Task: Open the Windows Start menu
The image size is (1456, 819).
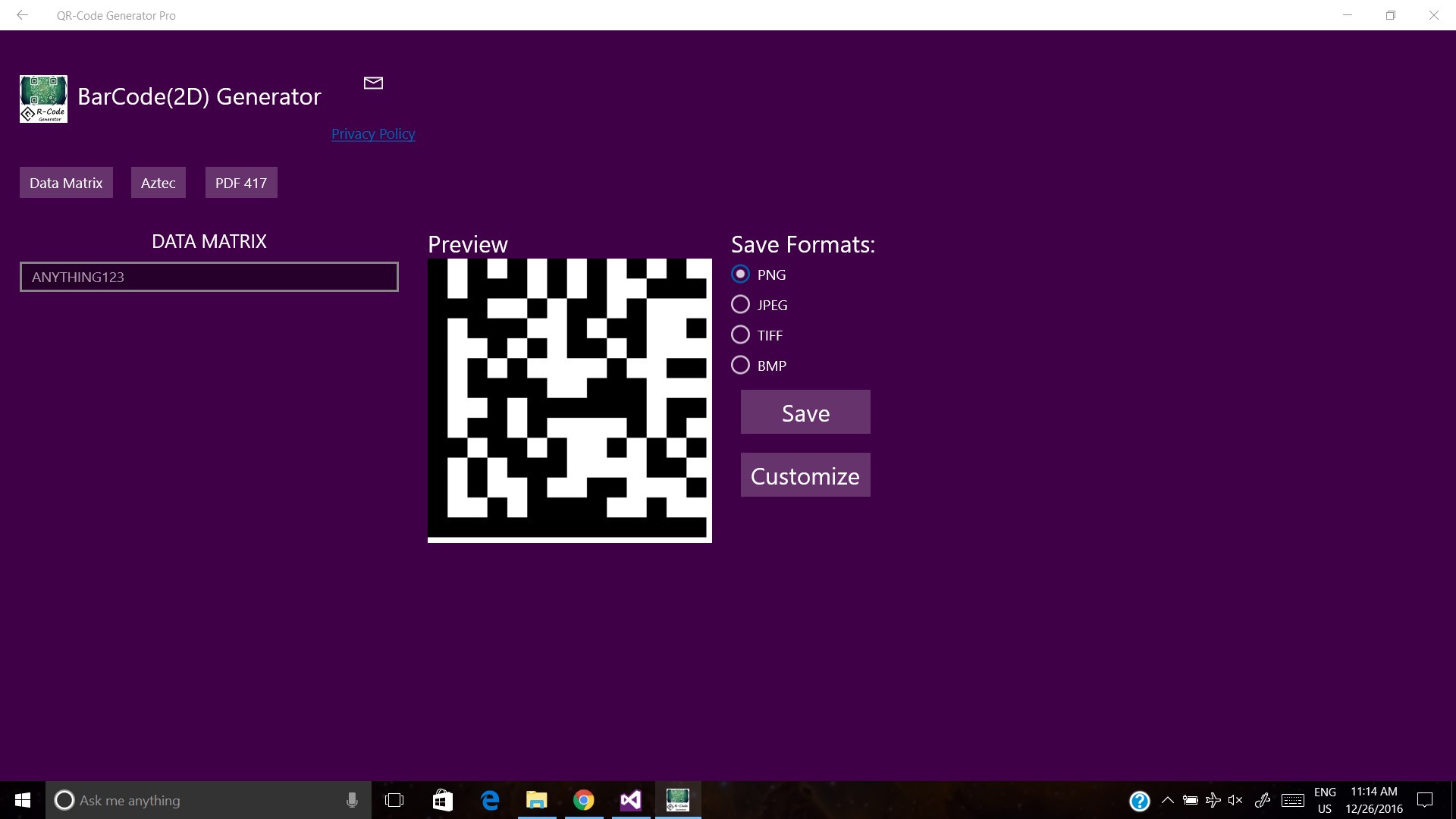Action: click(23, 800)
